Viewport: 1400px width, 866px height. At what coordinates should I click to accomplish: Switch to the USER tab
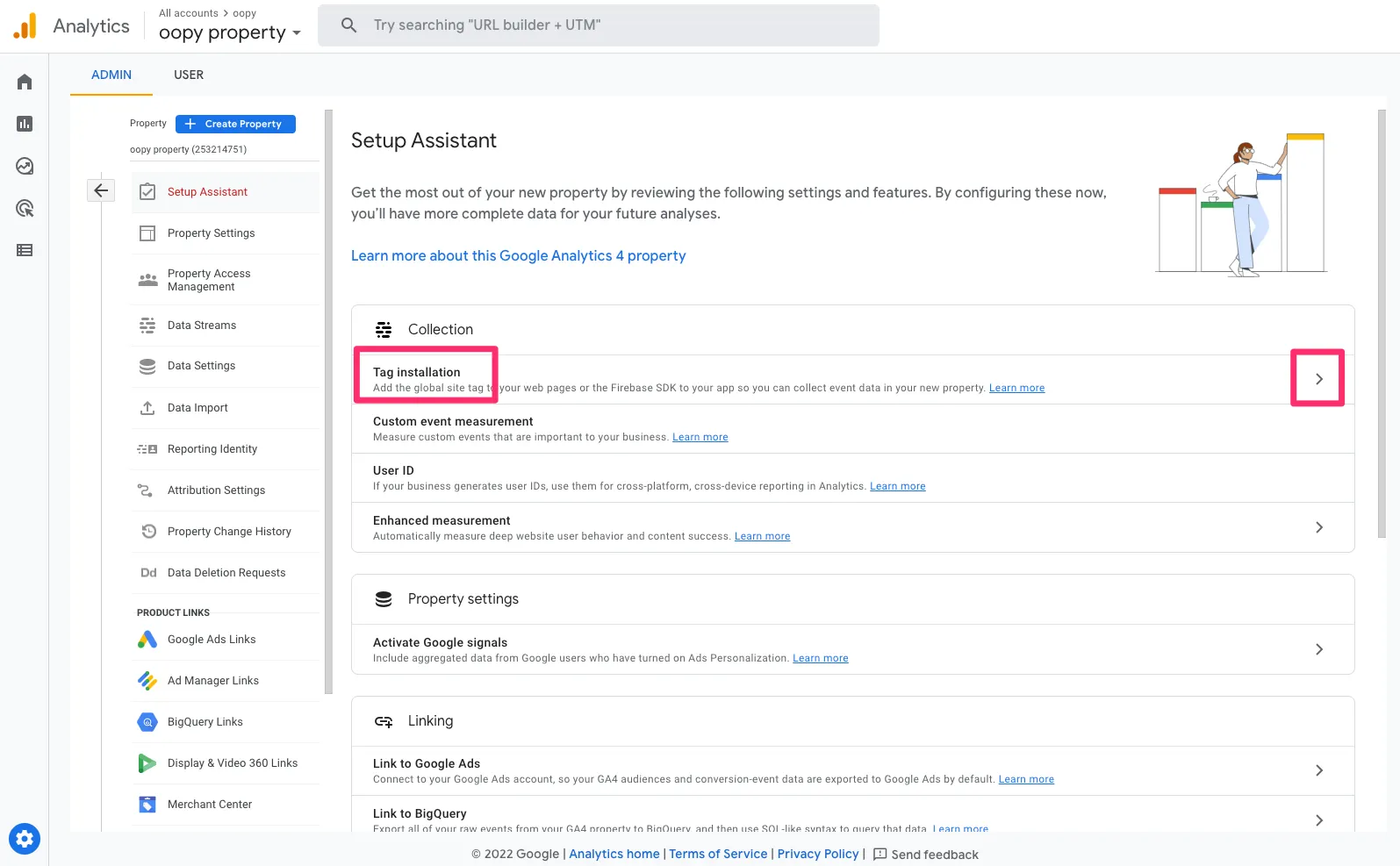[189, 75]
